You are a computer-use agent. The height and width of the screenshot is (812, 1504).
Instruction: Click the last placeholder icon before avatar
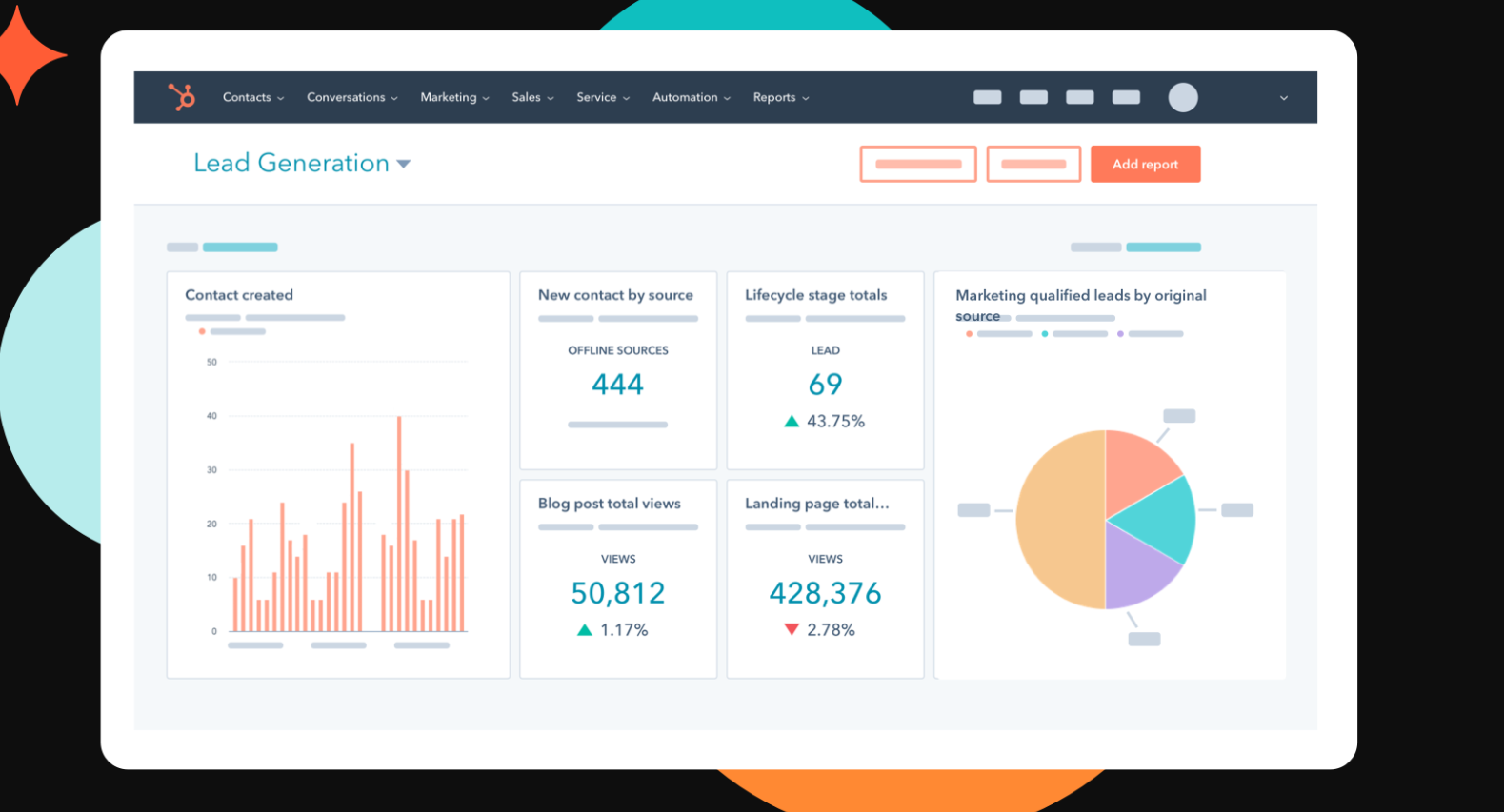pos(1126,97)
